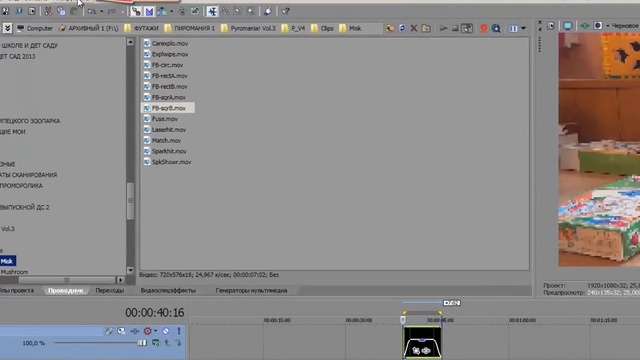Open the Clips favorite folder
The image size is (640, 360).
(322, 28)
